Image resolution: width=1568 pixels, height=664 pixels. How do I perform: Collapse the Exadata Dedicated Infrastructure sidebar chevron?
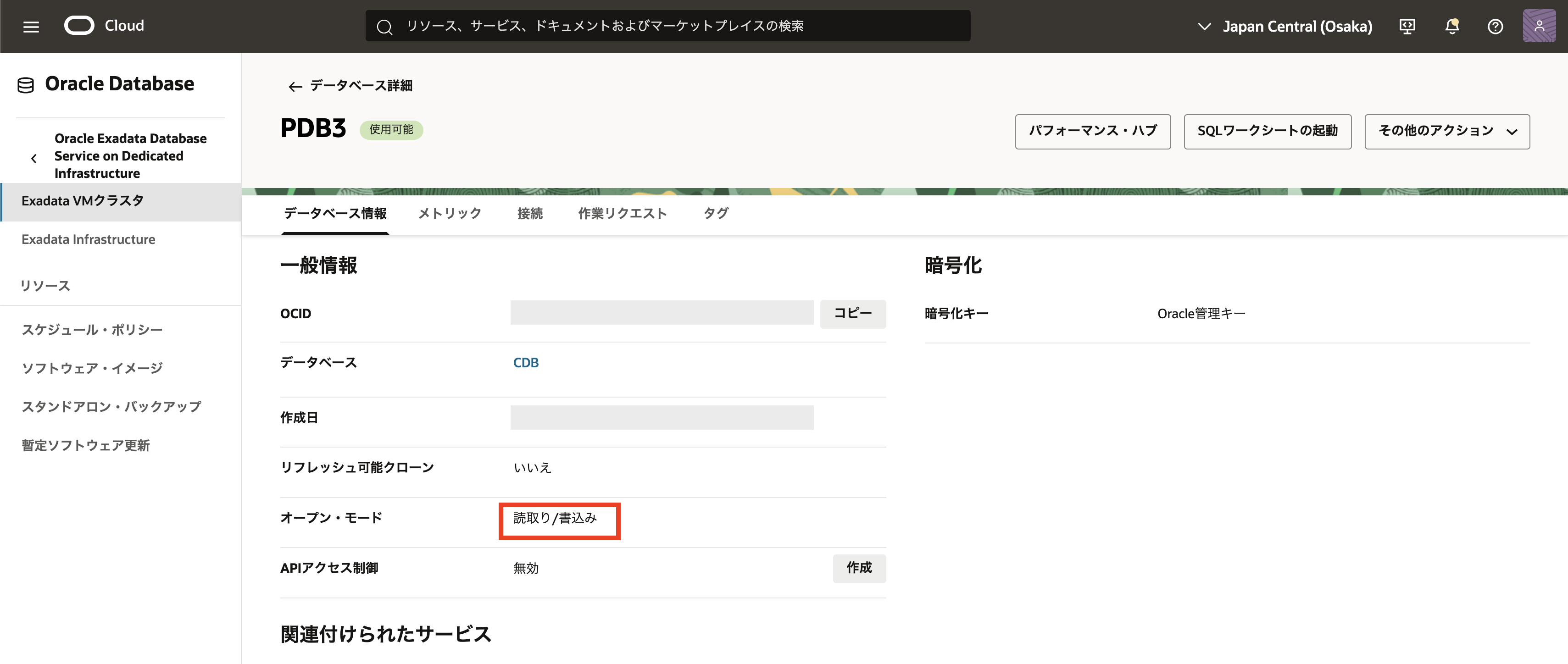pyautogui.click(x=34, y=158)
